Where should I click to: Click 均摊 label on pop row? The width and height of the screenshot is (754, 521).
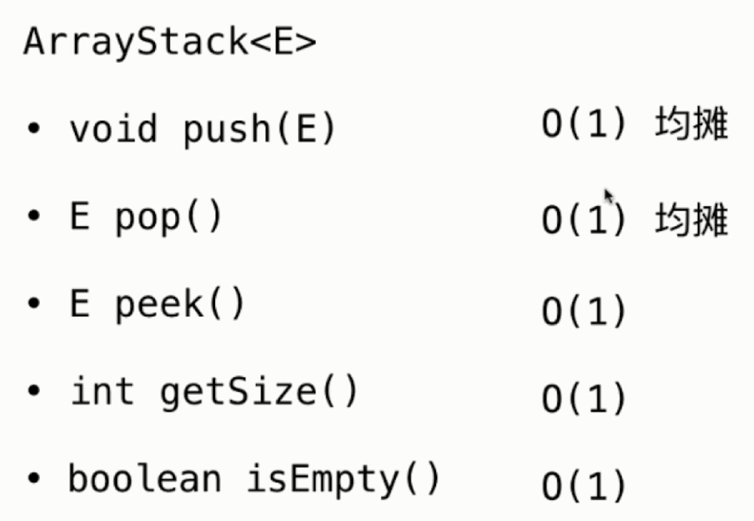[x=691, y=217]
